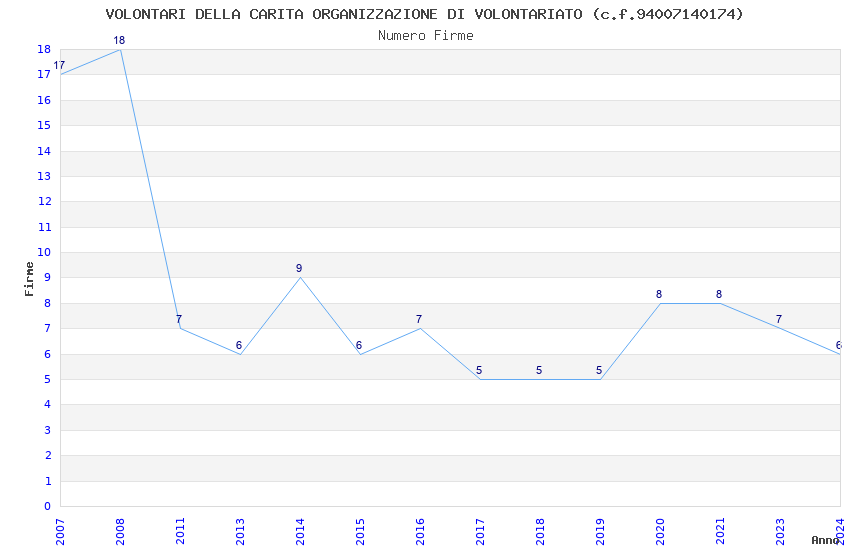Select the 2023 data point labeled 7
This screenshot has height=550, width=850.
pos(779,319)
